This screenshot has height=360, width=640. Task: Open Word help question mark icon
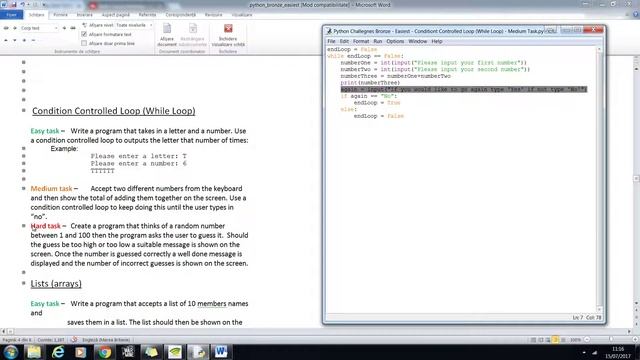[636, 14]
